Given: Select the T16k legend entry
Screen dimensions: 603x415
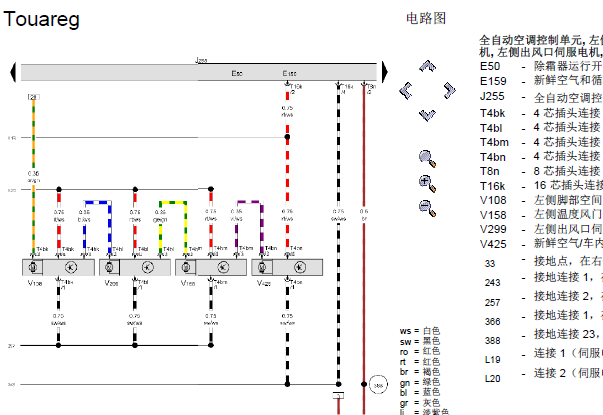Looking at the screenshot, I should click(541, 186).
